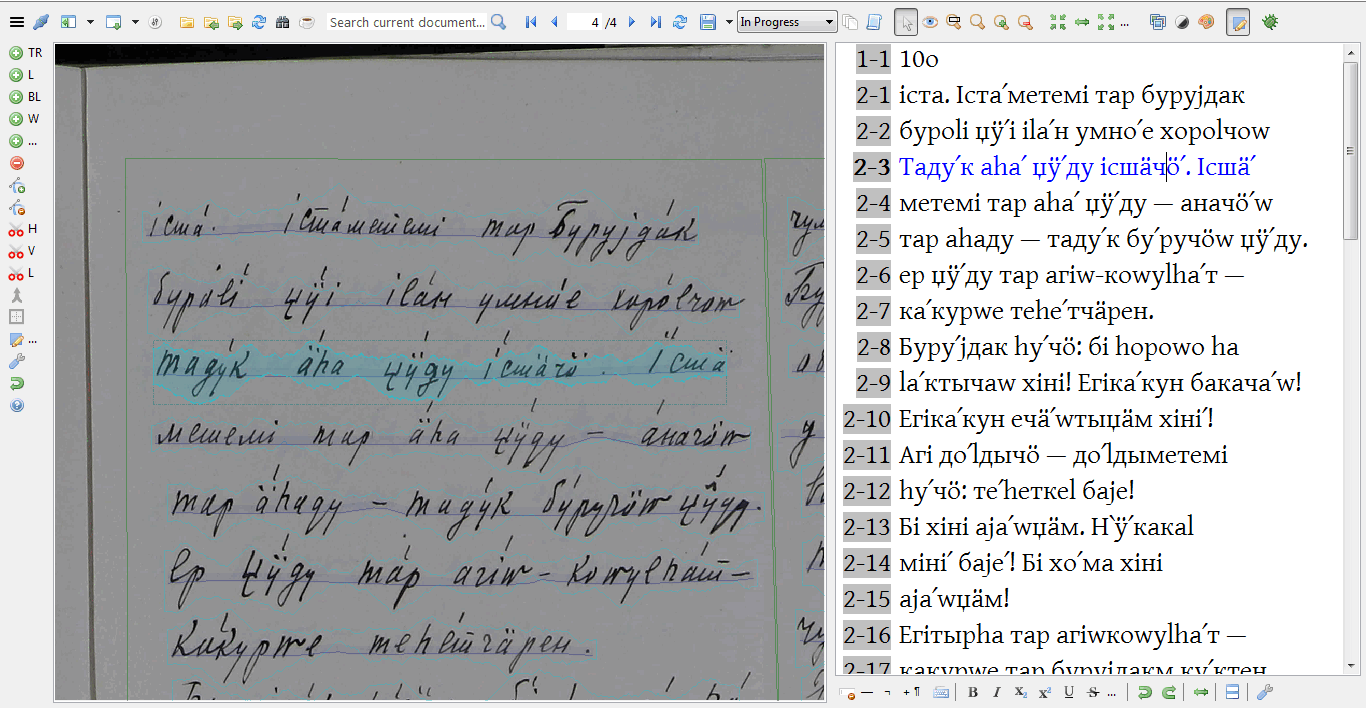
Task: Go to the previous page
Action: point(554,22)
